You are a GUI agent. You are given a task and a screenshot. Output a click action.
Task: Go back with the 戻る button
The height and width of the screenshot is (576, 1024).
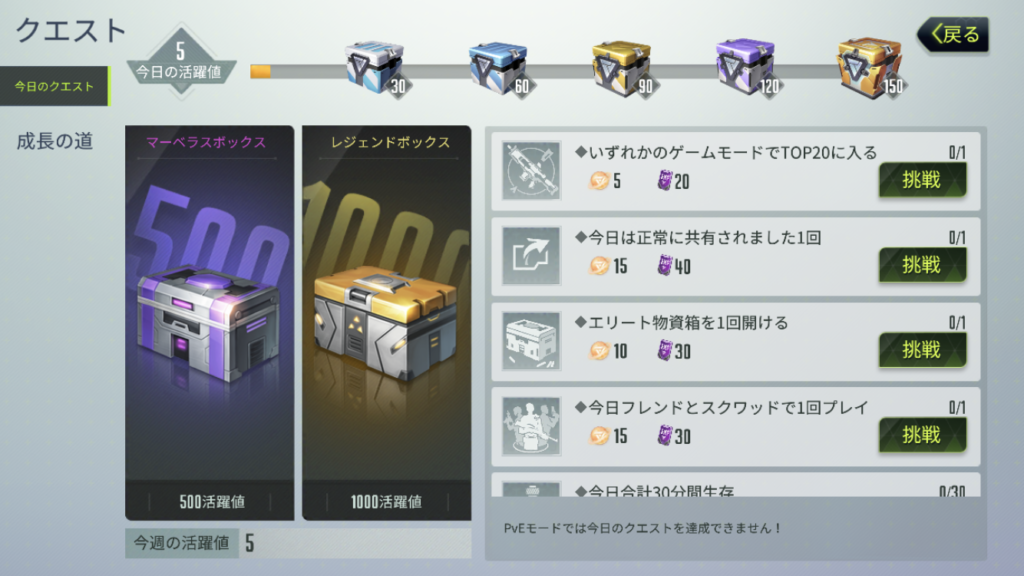coord(953,34)
